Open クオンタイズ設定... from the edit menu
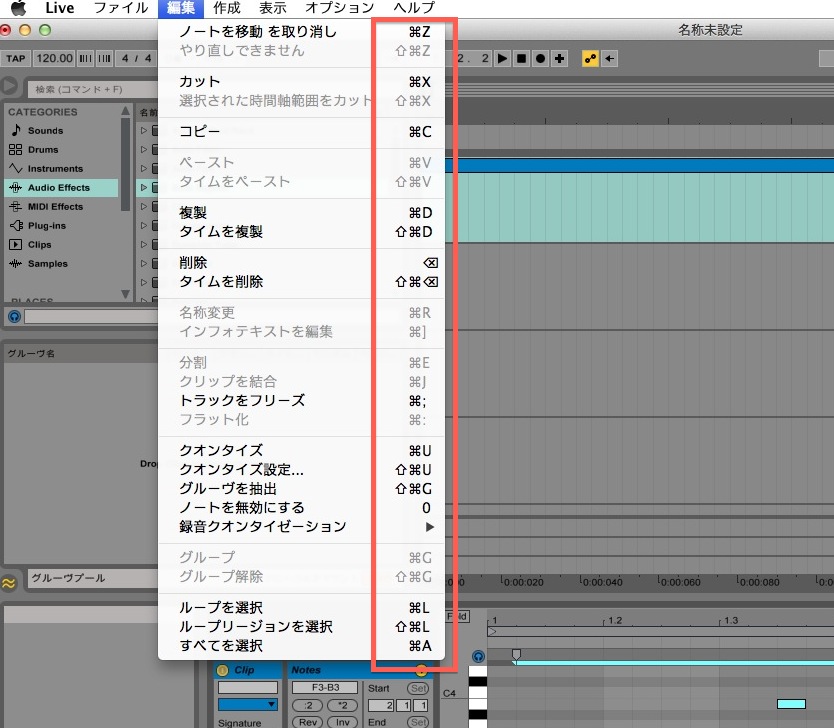834x728 pixels. [x=302, y=470]
